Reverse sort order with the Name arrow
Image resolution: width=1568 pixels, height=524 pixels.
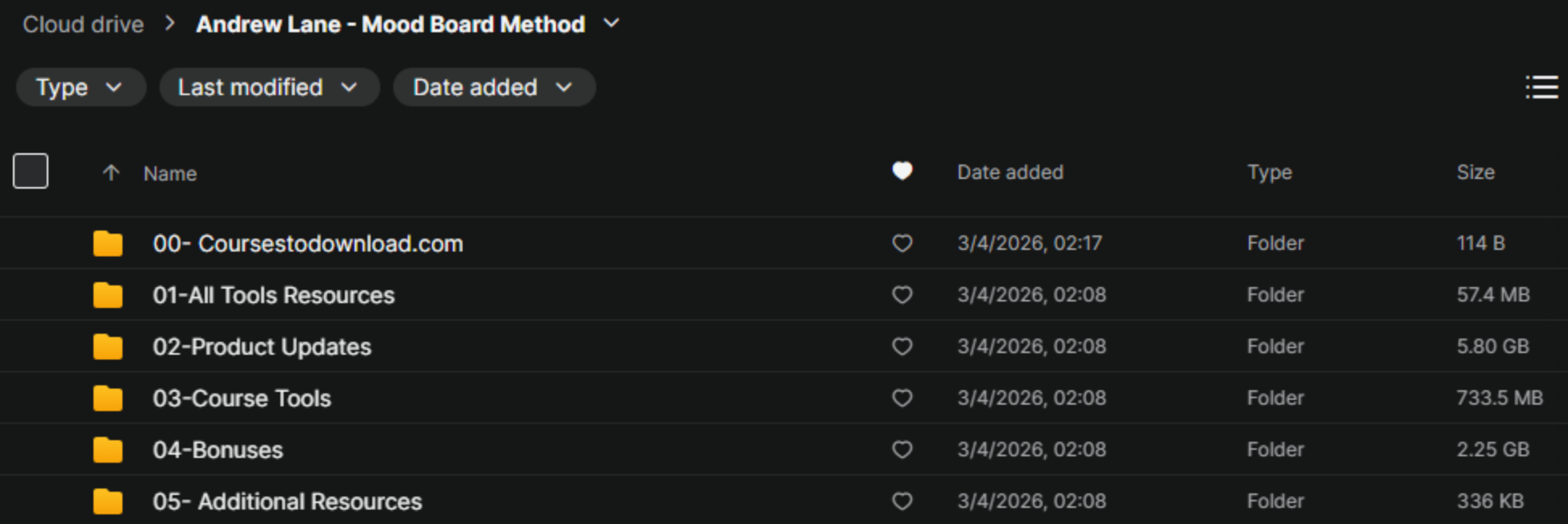click(x=111, y=173)
